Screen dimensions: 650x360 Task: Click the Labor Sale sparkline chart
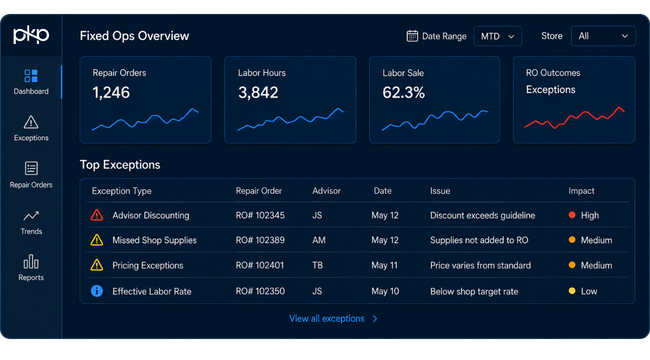[434, 120]
